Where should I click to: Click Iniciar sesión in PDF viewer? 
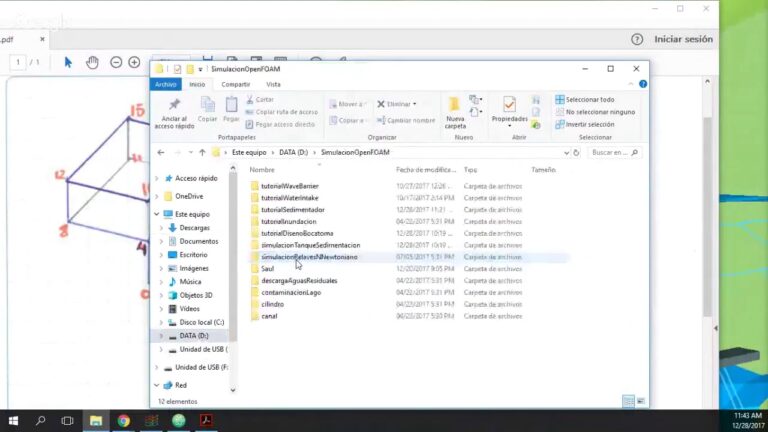(x=683, y=39)
